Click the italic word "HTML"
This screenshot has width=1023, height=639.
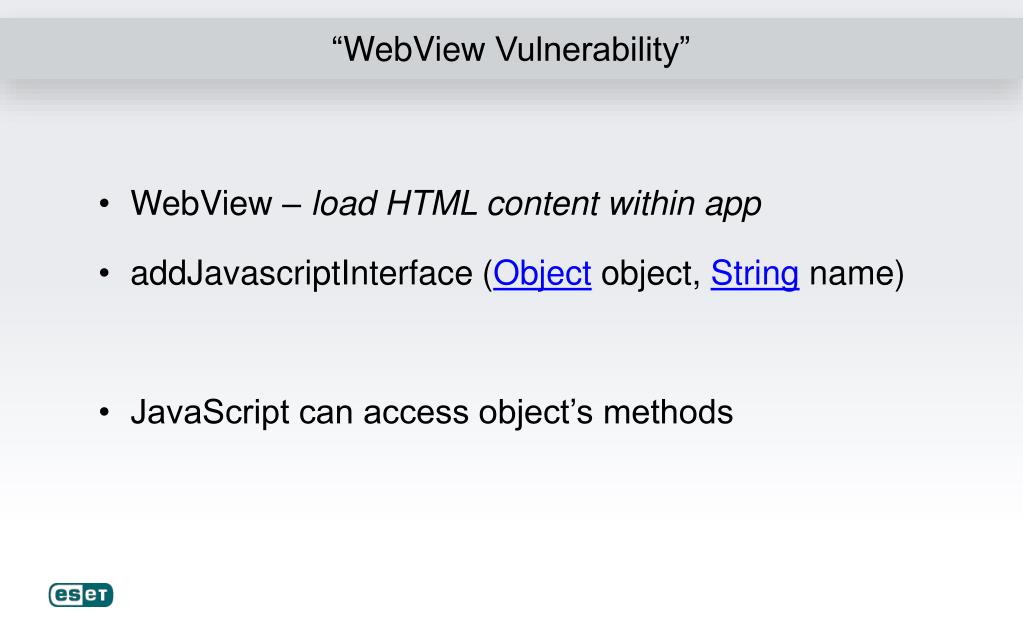431,203
